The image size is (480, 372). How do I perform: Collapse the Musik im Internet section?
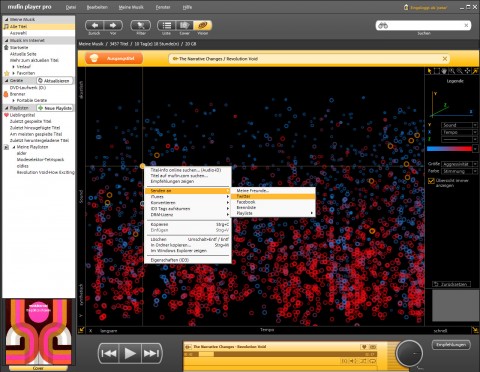[6, 40]
